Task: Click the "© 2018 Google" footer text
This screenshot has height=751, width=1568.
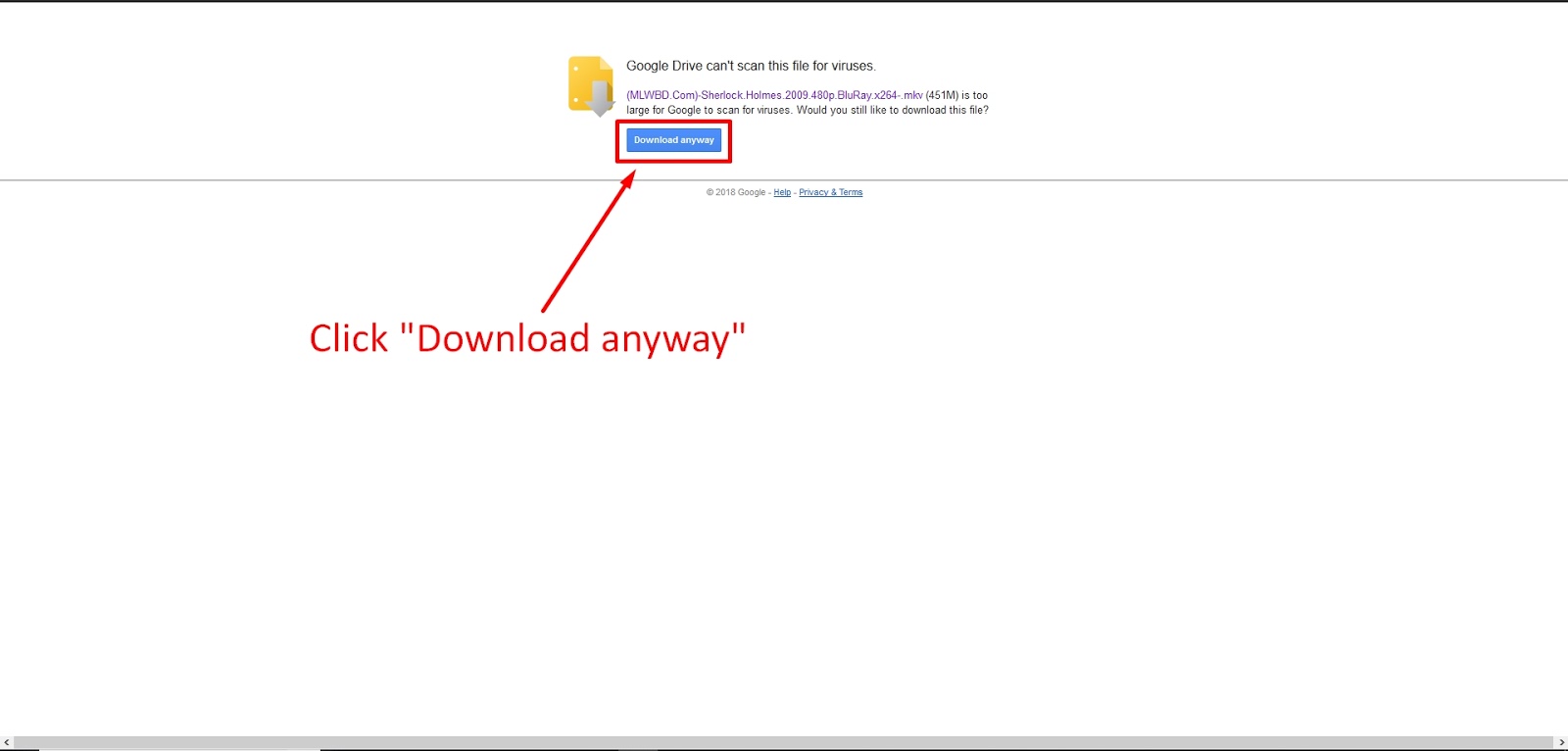Action: (x=736, y=192)
